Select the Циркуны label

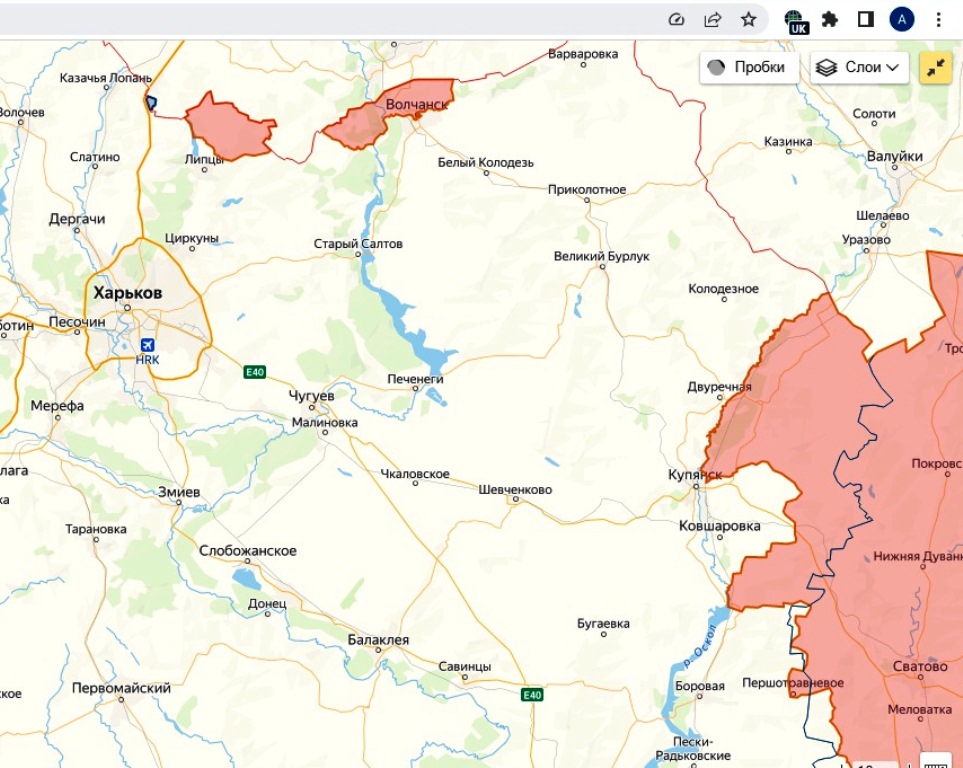[x=192, y=238]
